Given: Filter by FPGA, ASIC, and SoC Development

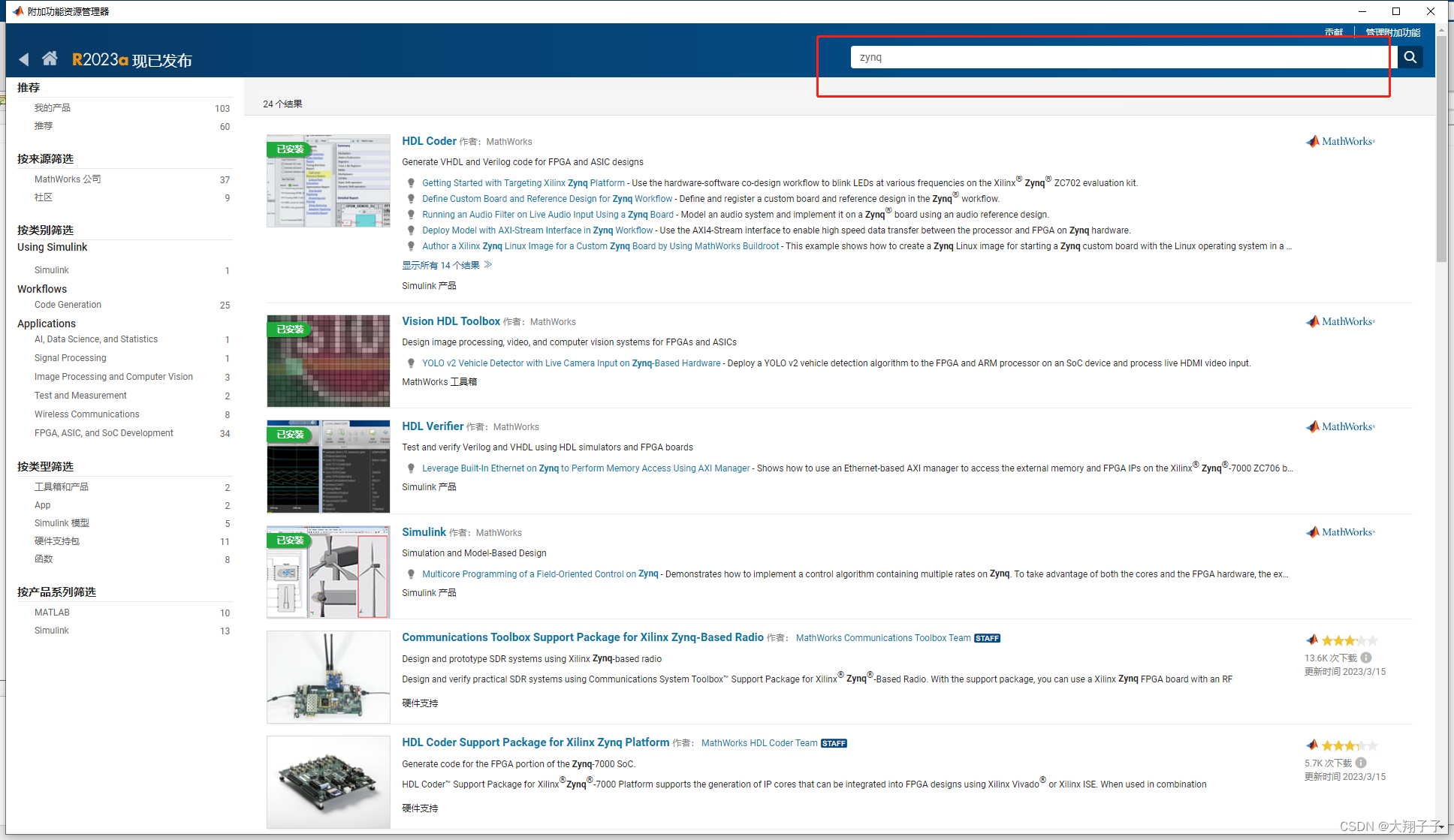Looking at the screenshot, I should pyautogui.click(x=103, y=432).
